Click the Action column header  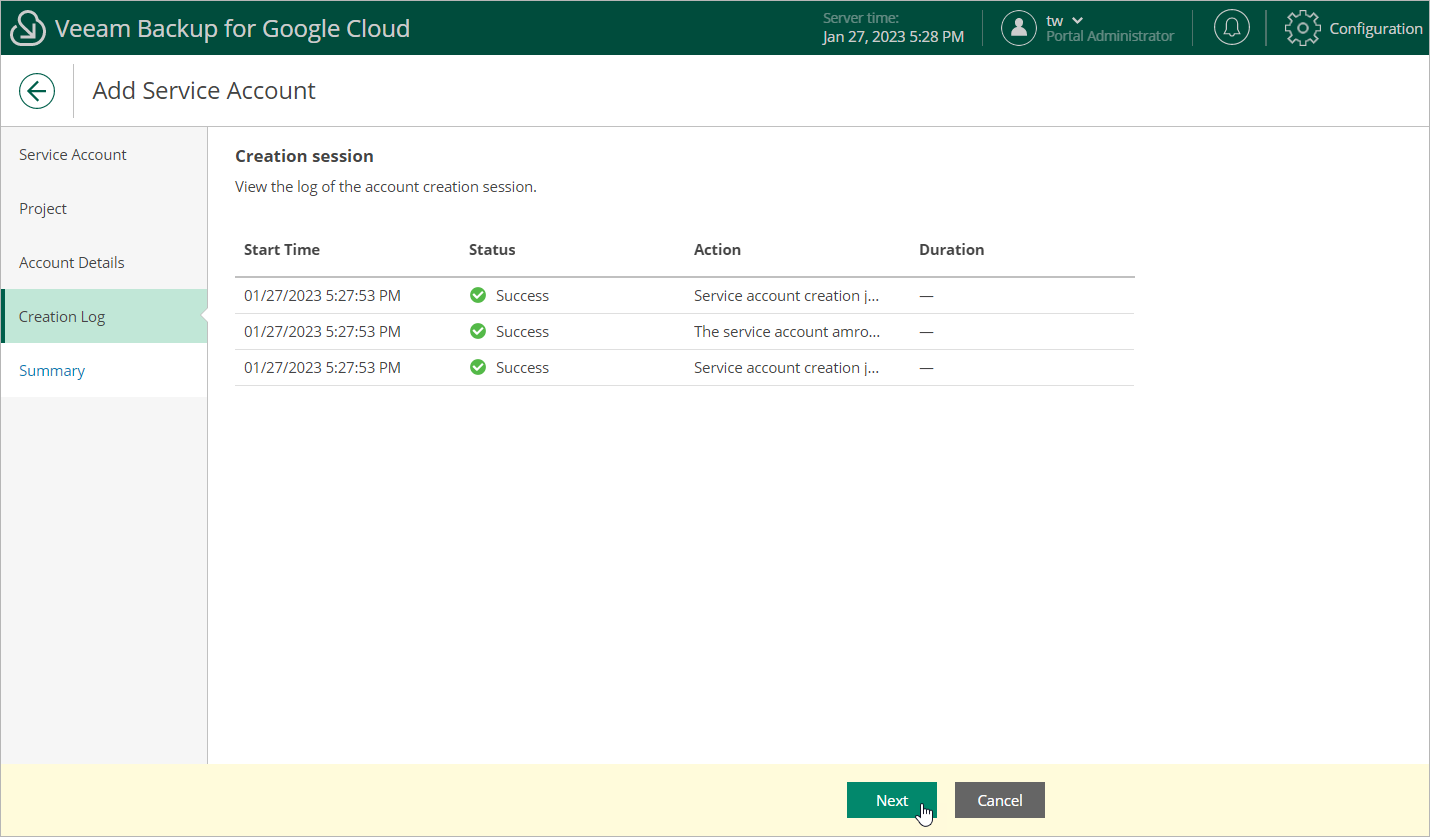click(x=717, y=250)
